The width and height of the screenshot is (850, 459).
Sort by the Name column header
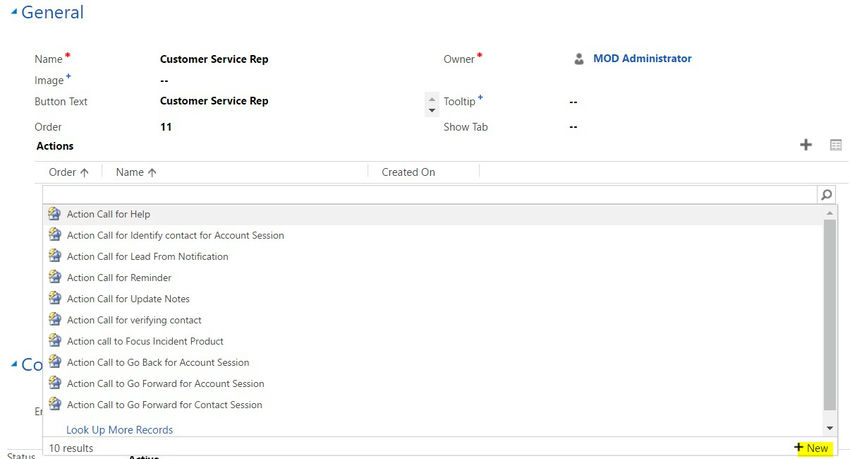[136, 172]
